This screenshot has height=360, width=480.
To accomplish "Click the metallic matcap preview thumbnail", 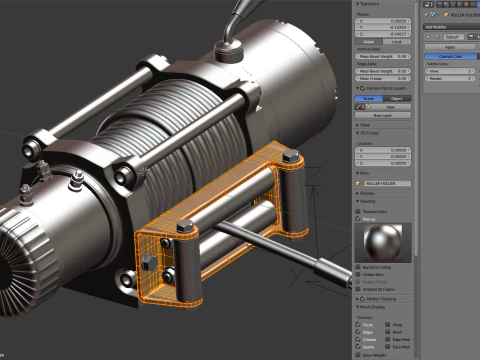I will pyautogui.click(x=383, y=243).
